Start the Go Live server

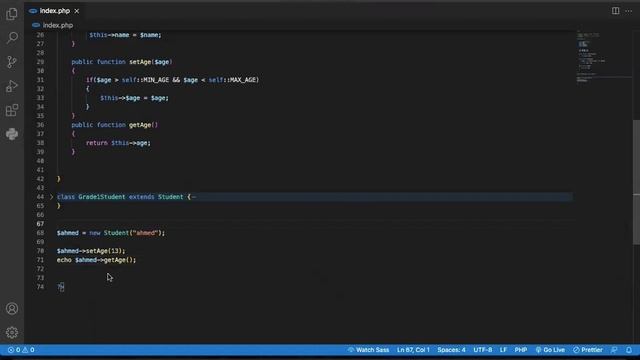coord(550,350)
